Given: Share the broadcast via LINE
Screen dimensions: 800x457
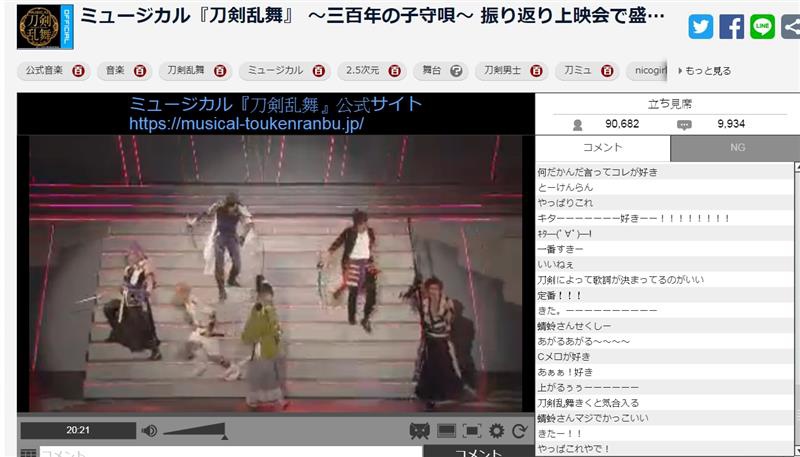Looking at the screenshot, I should tap(762, 26).
